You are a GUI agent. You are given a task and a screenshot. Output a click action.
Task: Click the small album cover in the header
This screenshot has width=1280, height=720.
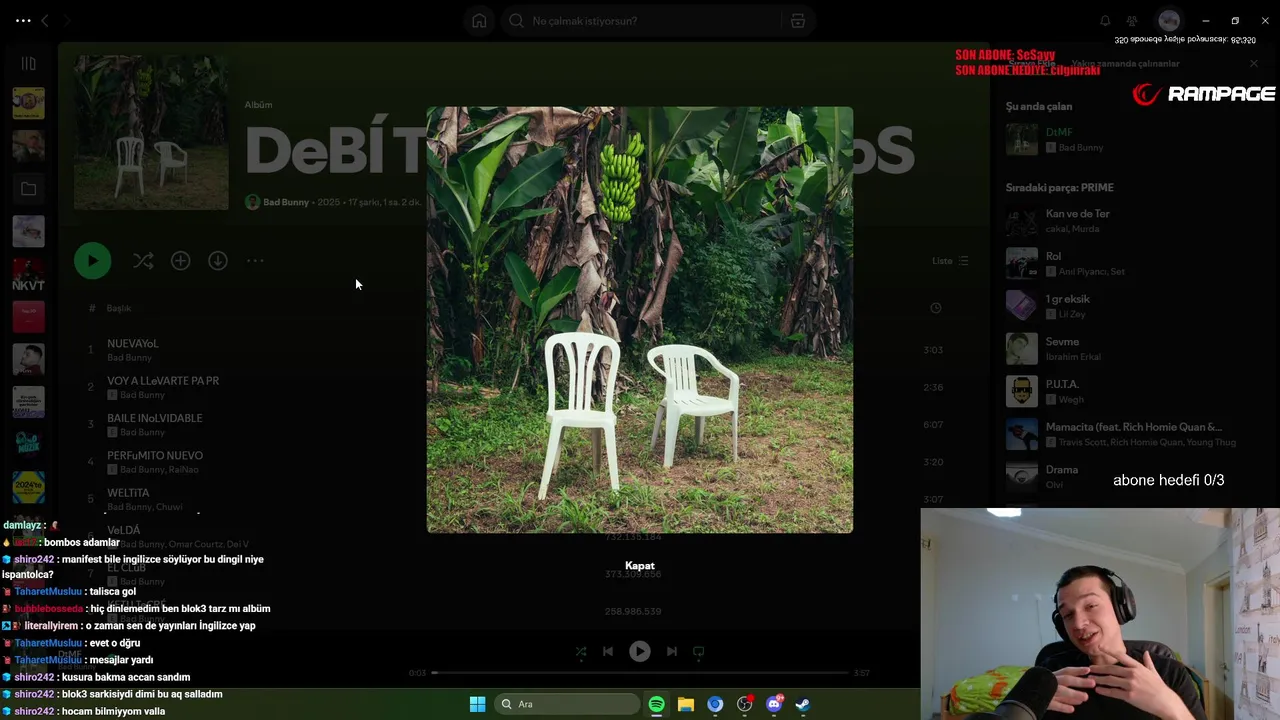tap(151, 132)
